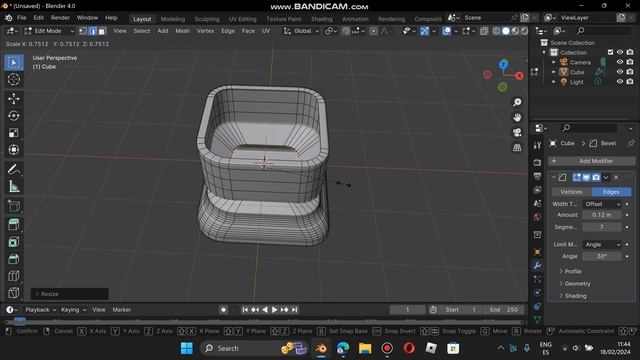Enable vertex select mode
This screenshot has width=640, height=360.
click(83, 31)
